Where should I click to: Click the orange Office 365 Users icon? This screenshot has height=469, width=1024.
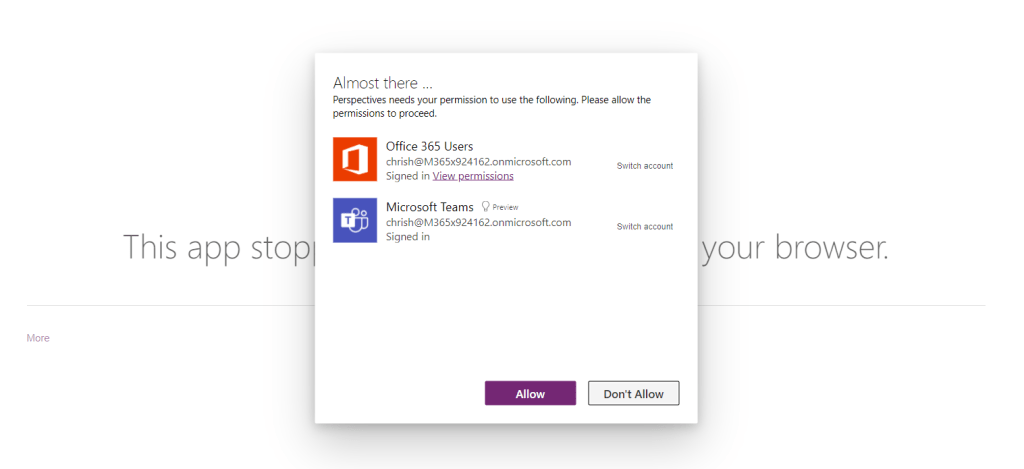355,160
